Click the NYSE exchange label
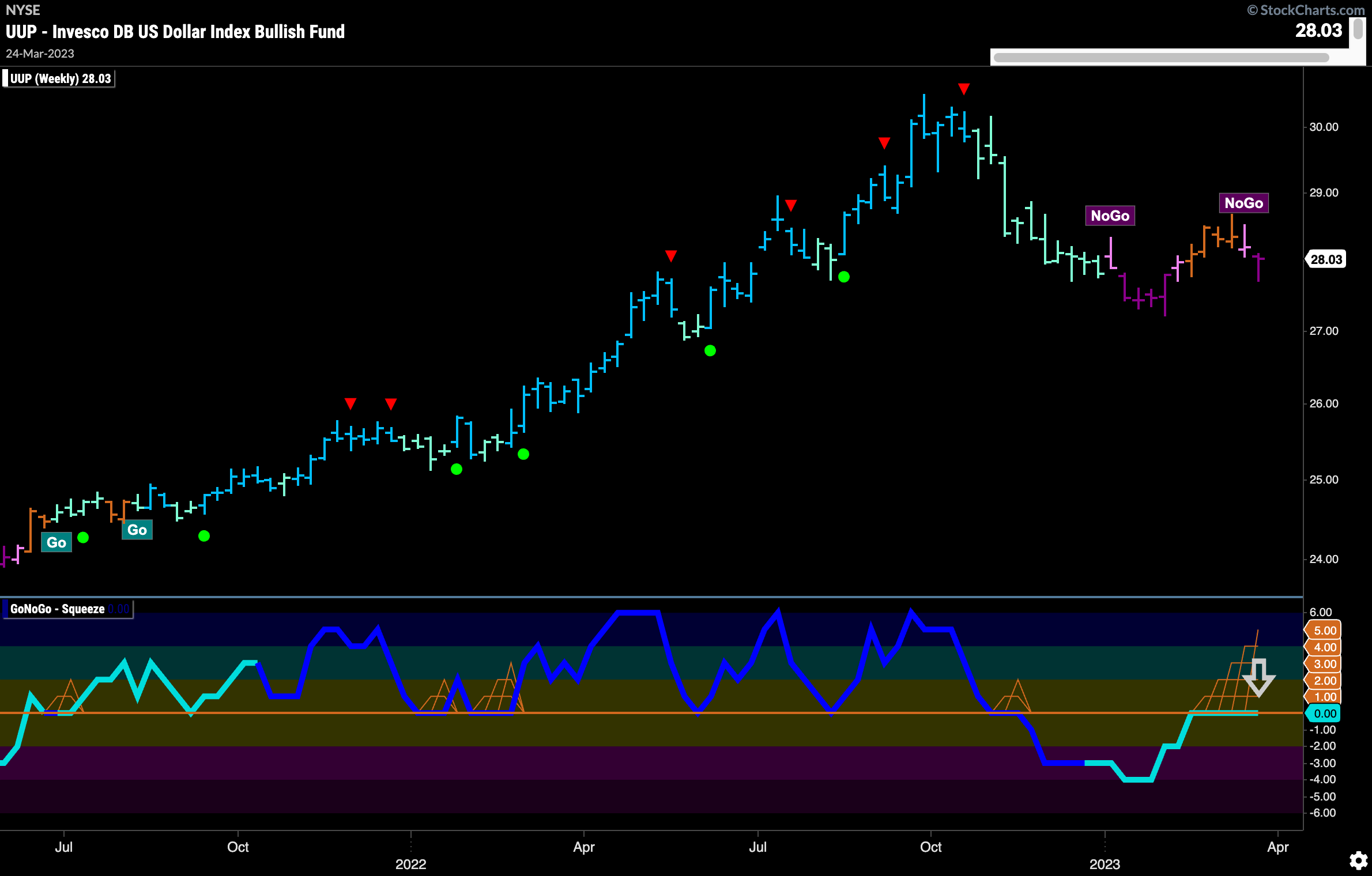This screenshot has width=1372, height=876. click(x=23, y=10)
